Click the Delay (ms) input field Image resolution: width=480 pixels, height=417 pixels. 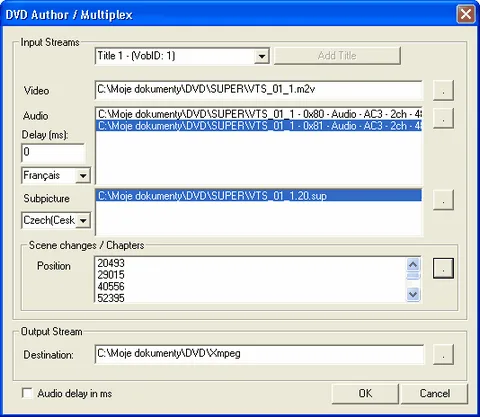click(x=53, y=153)
